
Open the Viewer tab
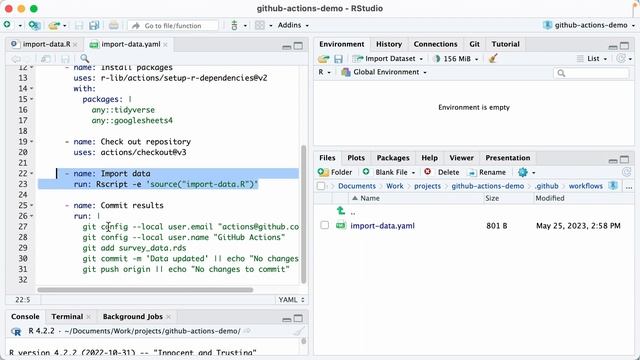pos(461,158)
